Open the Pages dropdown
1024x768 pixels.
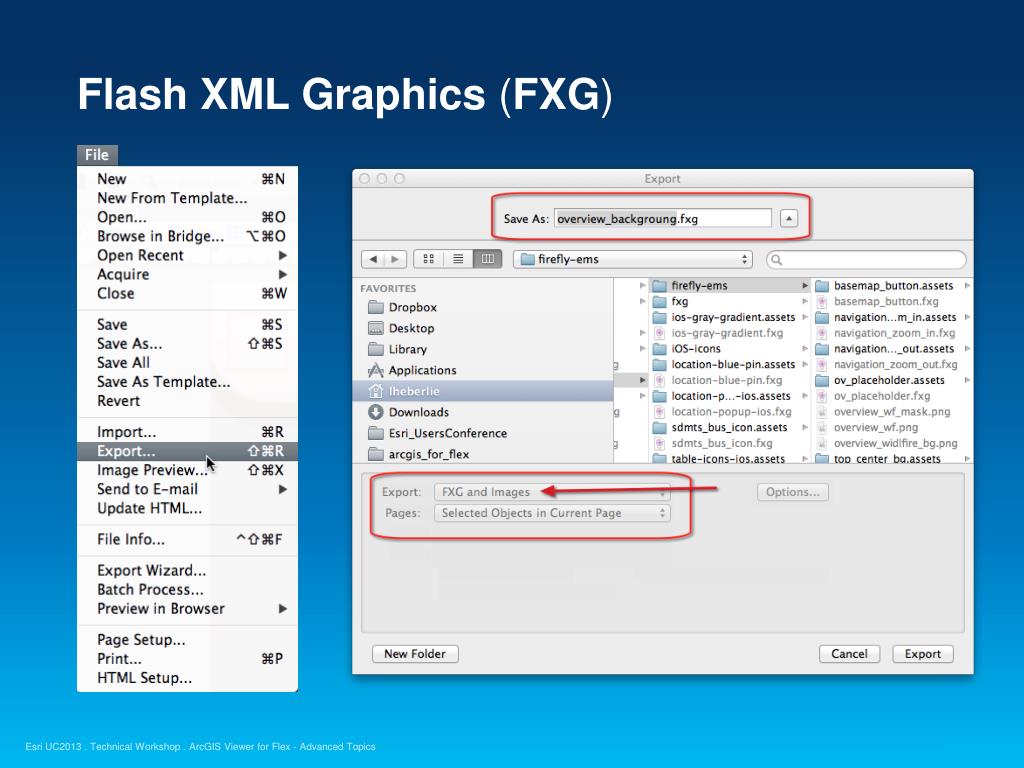[x=552, y=513]
